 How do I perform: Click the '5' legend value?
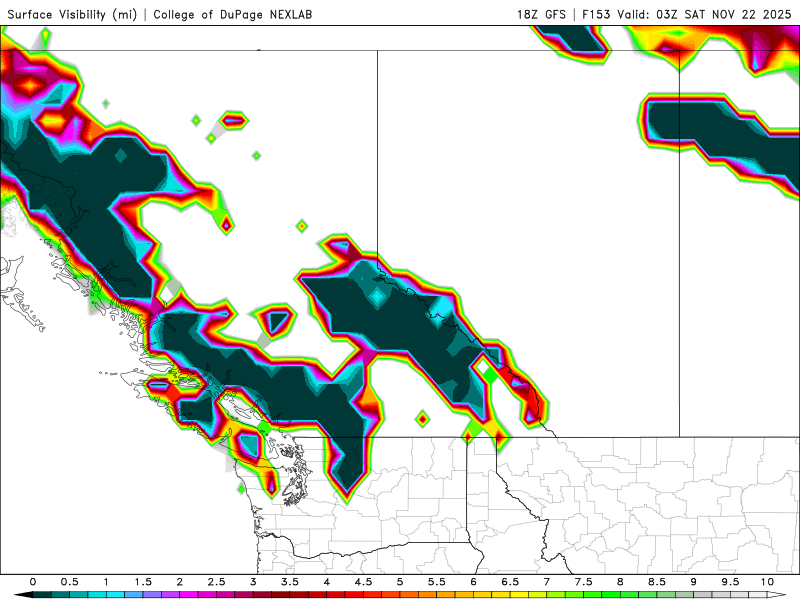[400, 582]
